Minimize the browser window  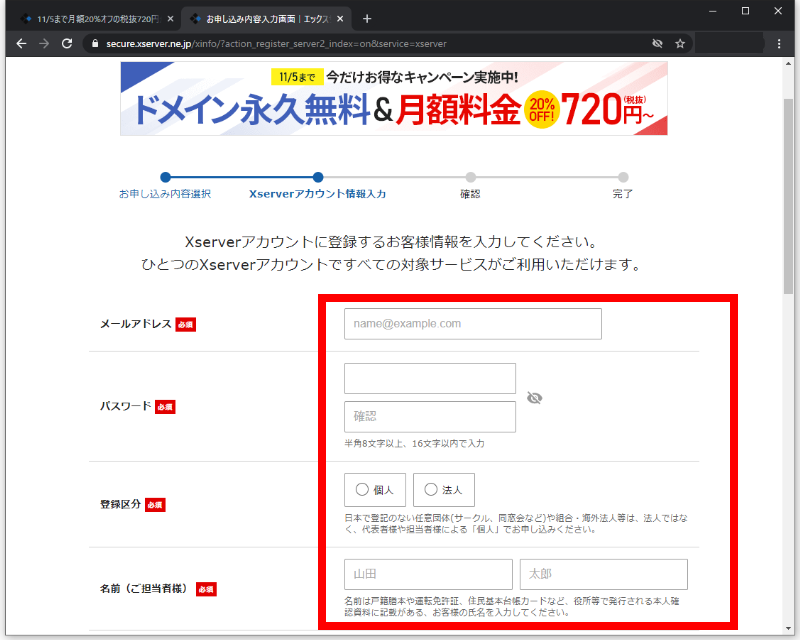pyautogui.click(x=713, y=11)
